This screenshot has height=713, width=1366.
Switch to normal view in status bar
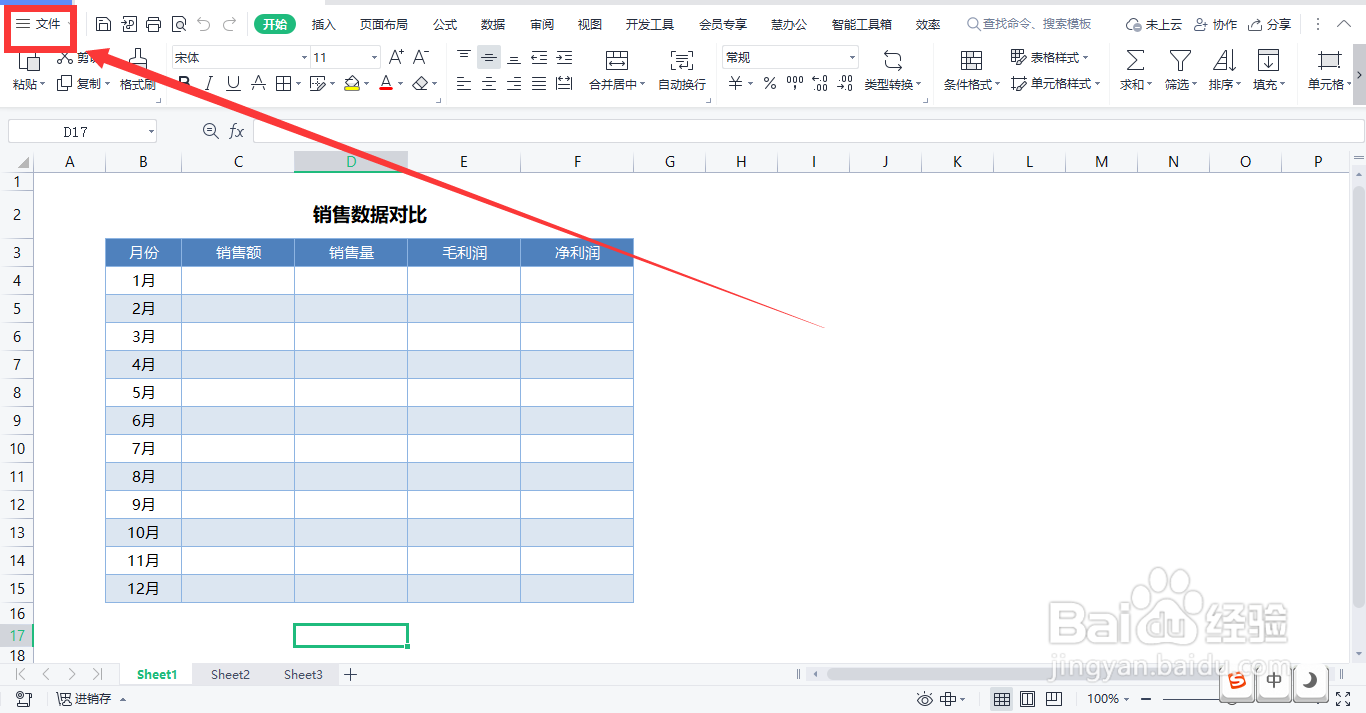point(1001,699)
